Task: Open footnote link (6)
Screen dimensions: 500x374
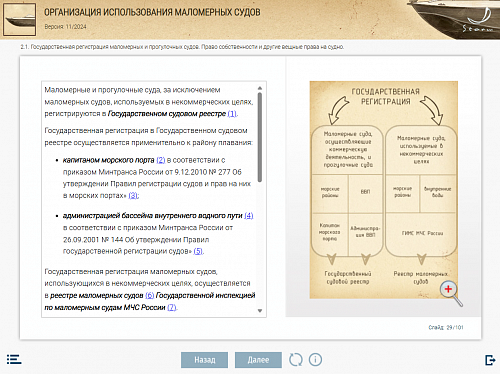Action: click(150, 295)
